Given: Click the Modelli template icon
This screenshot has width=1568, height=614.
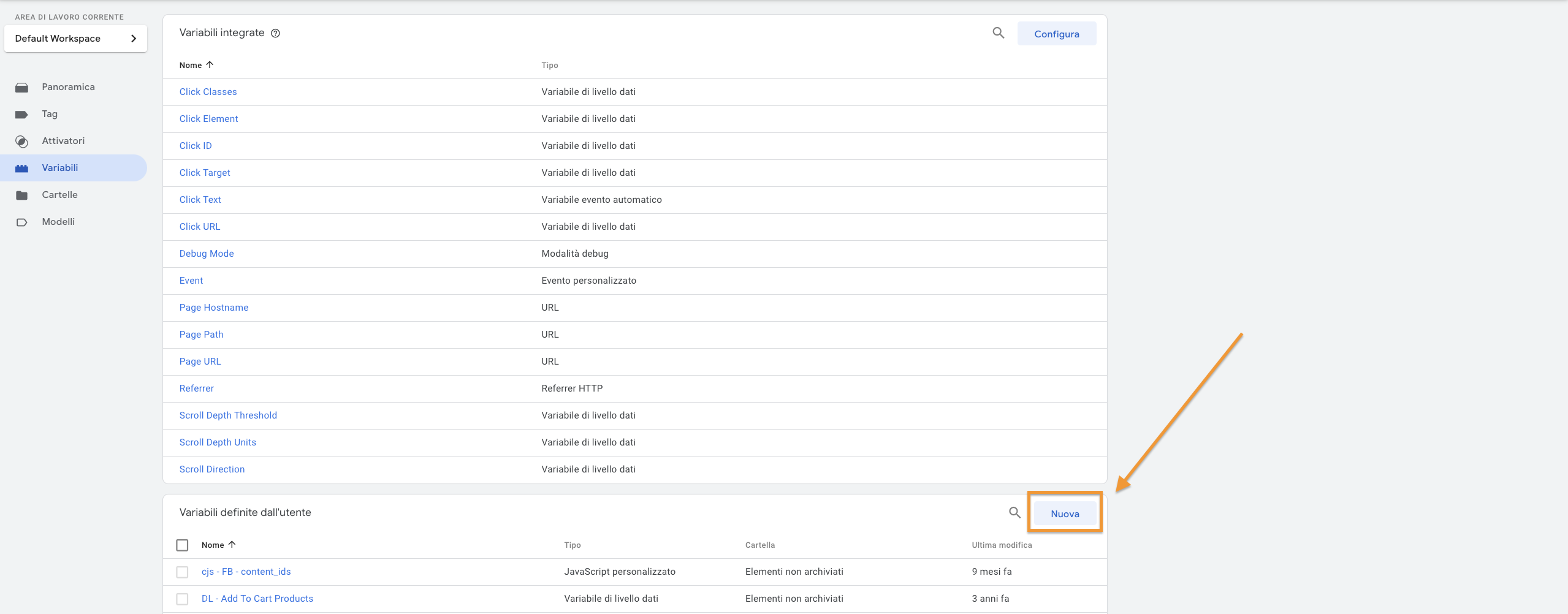Looking at the screenshot, I should tap(21, 222).
